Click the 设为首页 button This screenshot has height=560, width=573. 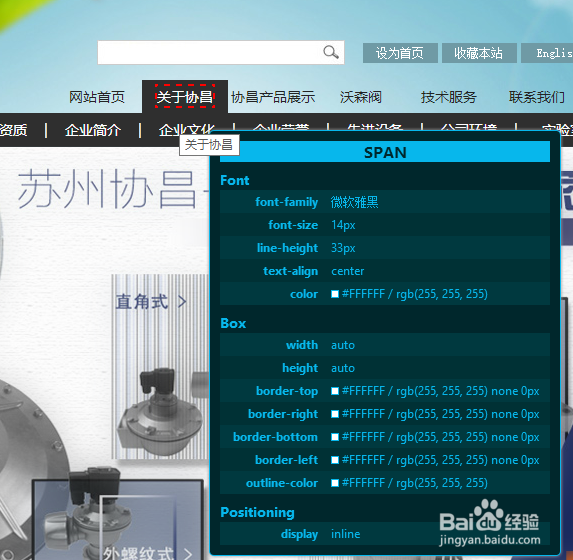(400, 53)
